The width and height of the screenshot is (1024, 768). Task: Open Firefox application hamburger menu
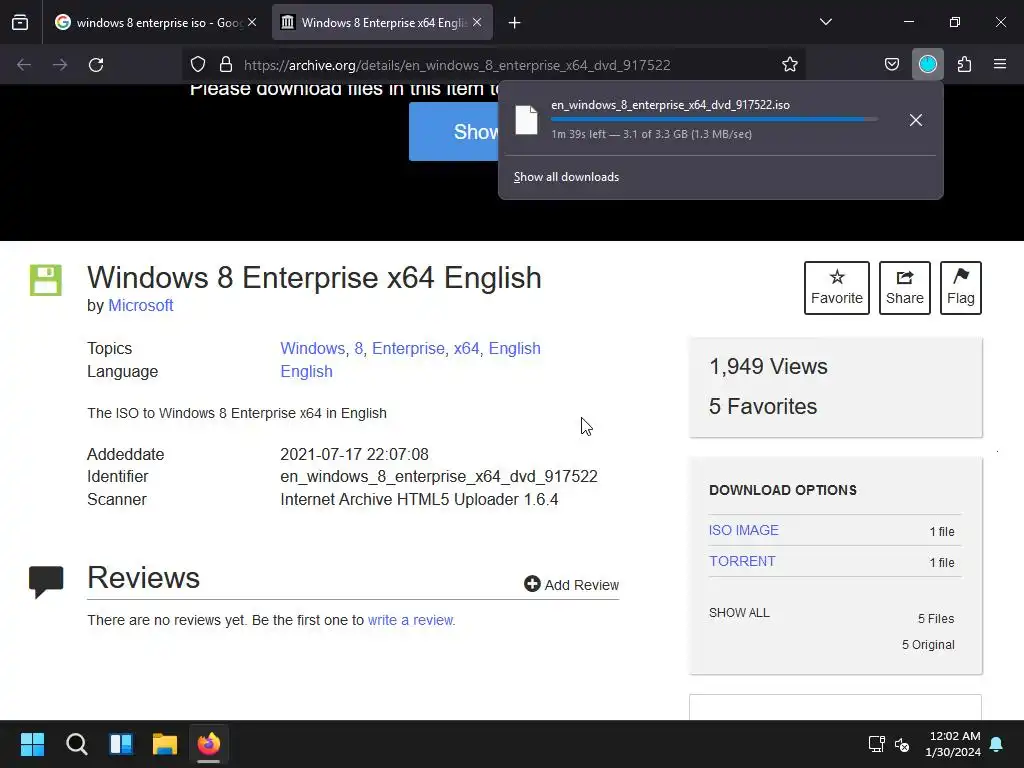1000,64
